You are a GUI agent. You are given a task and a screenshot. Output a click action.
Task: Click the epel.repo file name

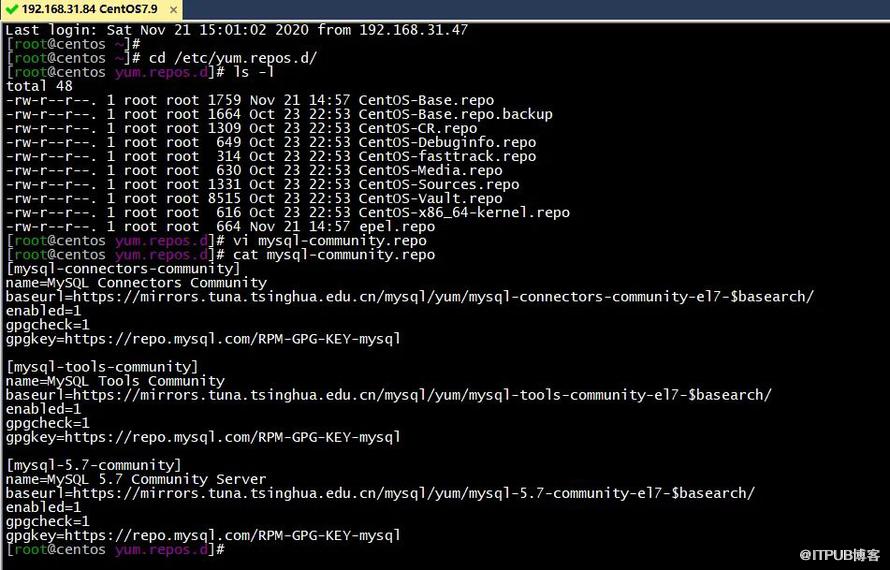pos(397,227)
